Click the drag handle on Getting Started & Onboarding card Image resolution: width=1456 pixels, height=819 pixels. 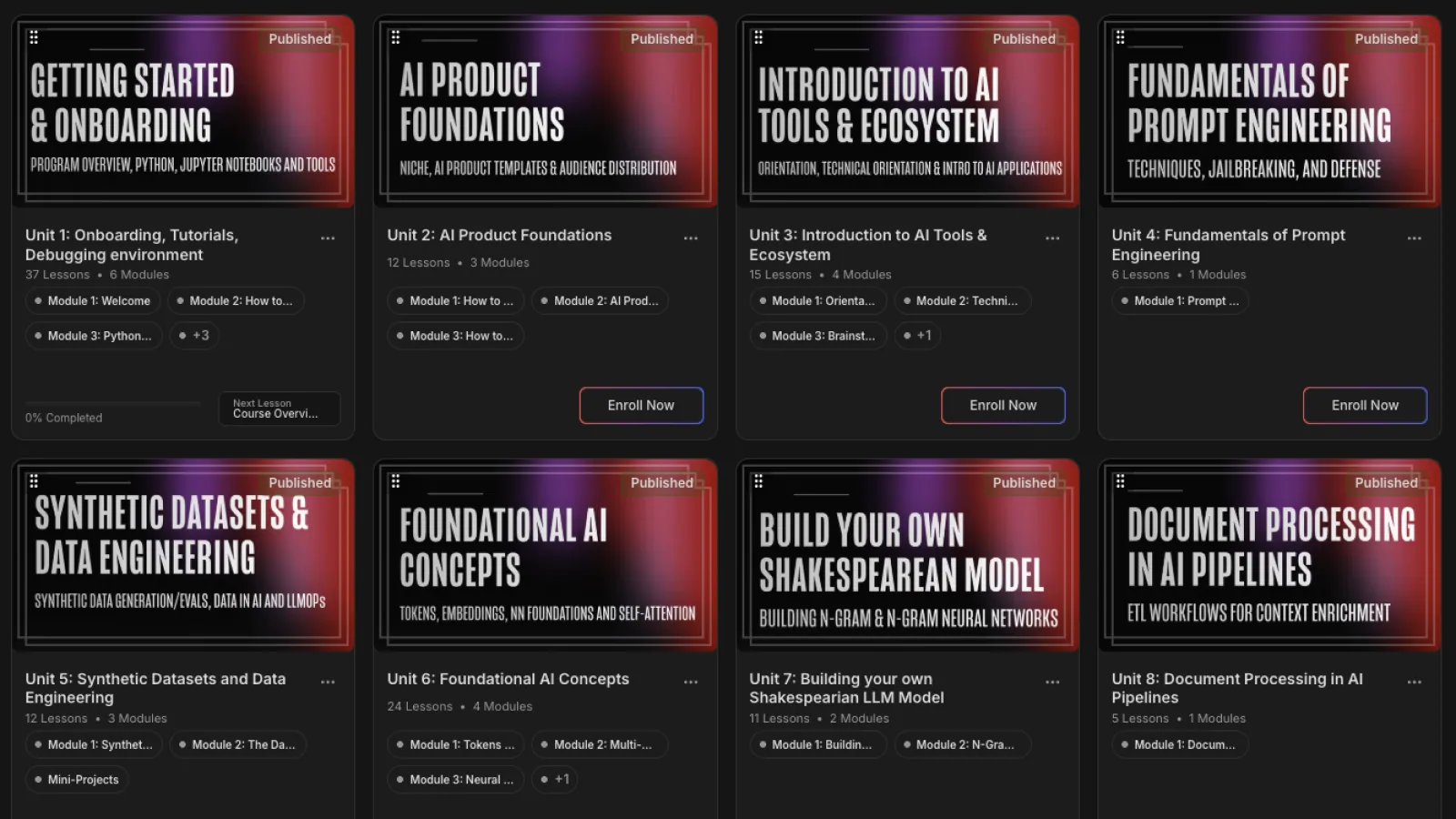coord(34,37)
